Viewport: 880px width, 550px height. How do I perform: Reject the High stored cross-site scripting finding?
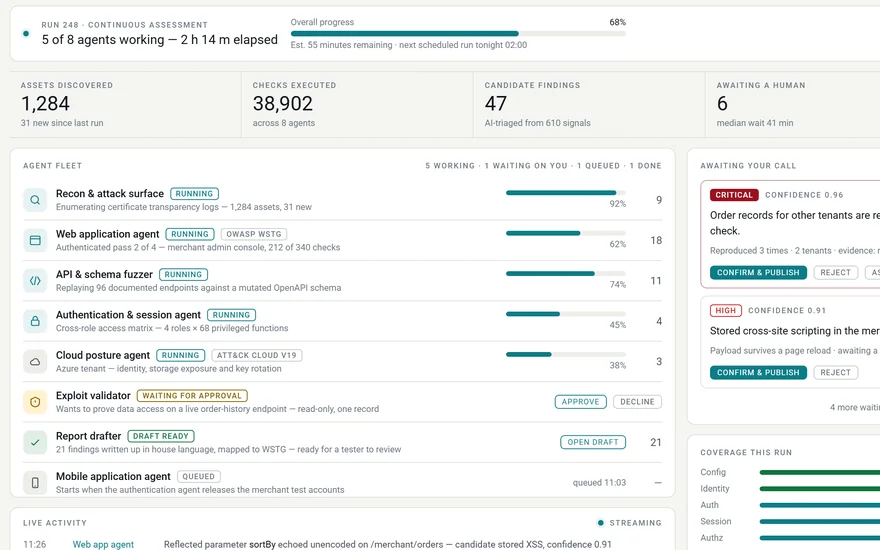click(835, 372)
